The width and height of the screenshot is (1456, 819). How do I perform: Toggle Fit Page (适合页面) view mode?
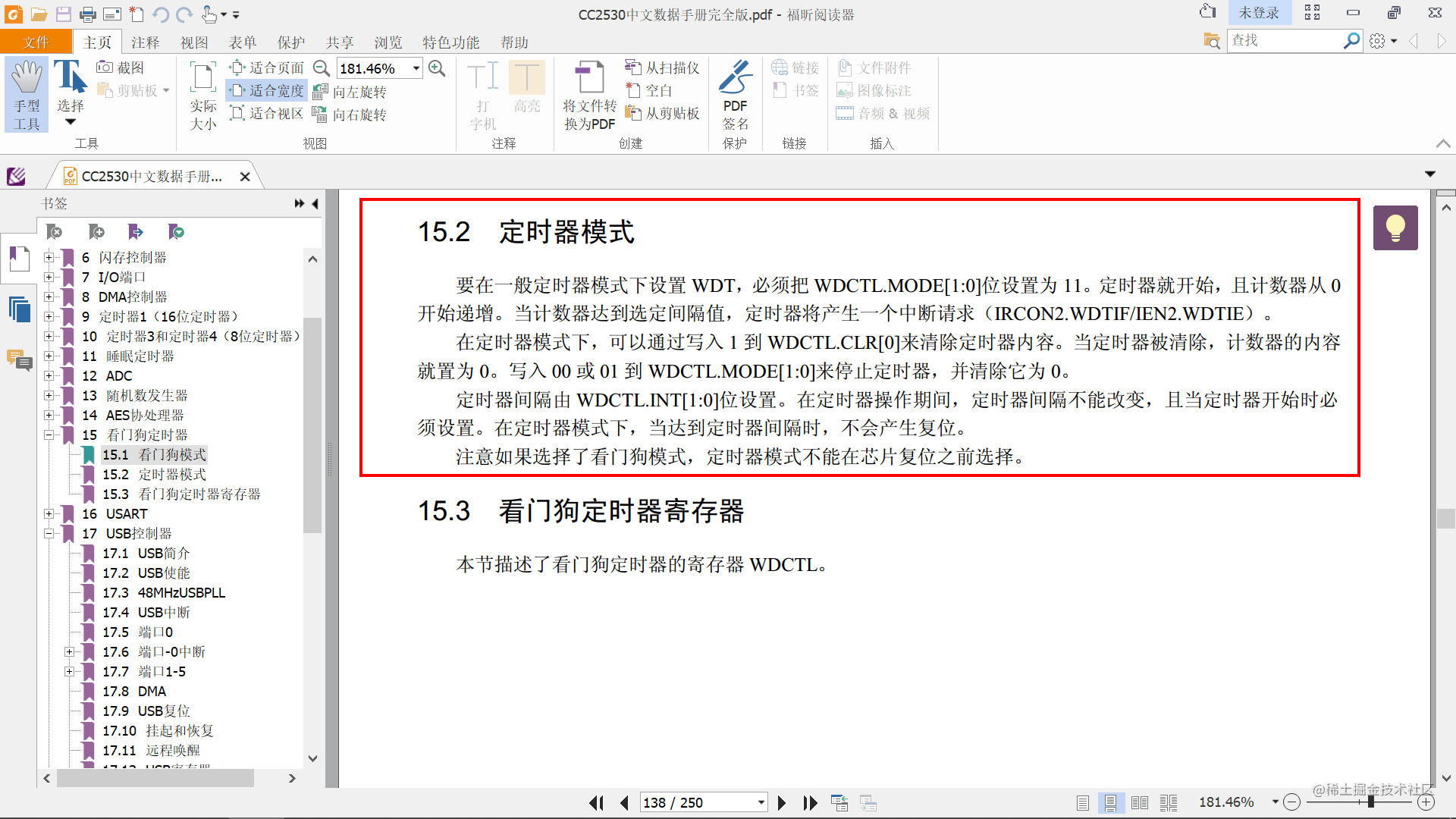click(x=267, y=68)
